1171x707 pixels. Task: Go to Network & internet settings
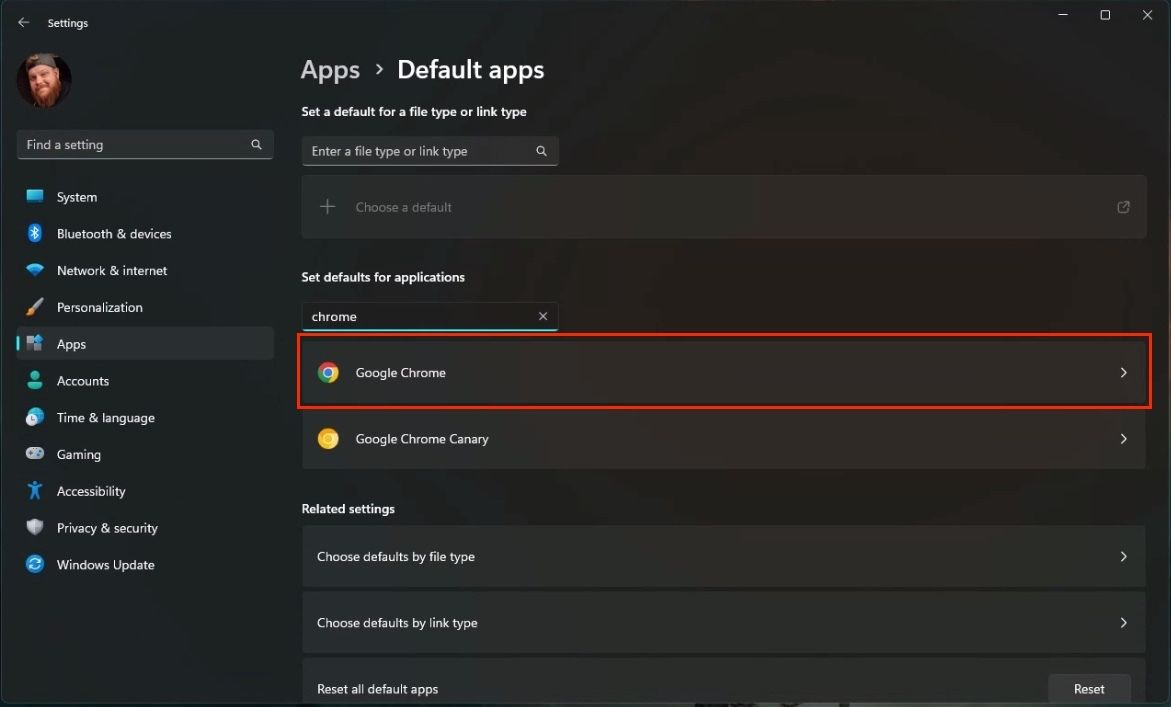point(145,270)
